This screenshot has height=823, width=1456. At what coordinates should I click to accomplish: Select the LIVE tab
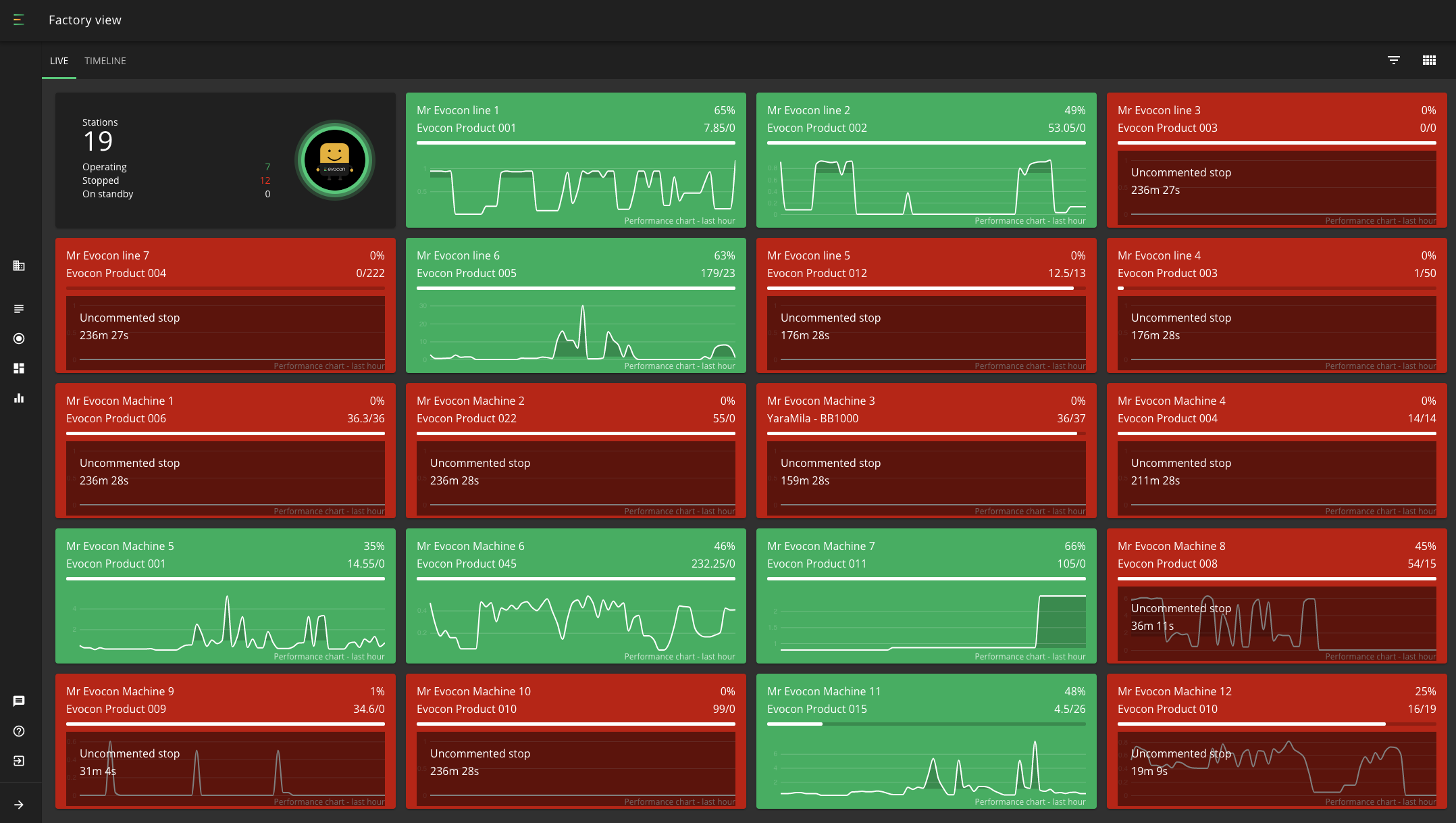pyautogui.click(x=59, y=61)
